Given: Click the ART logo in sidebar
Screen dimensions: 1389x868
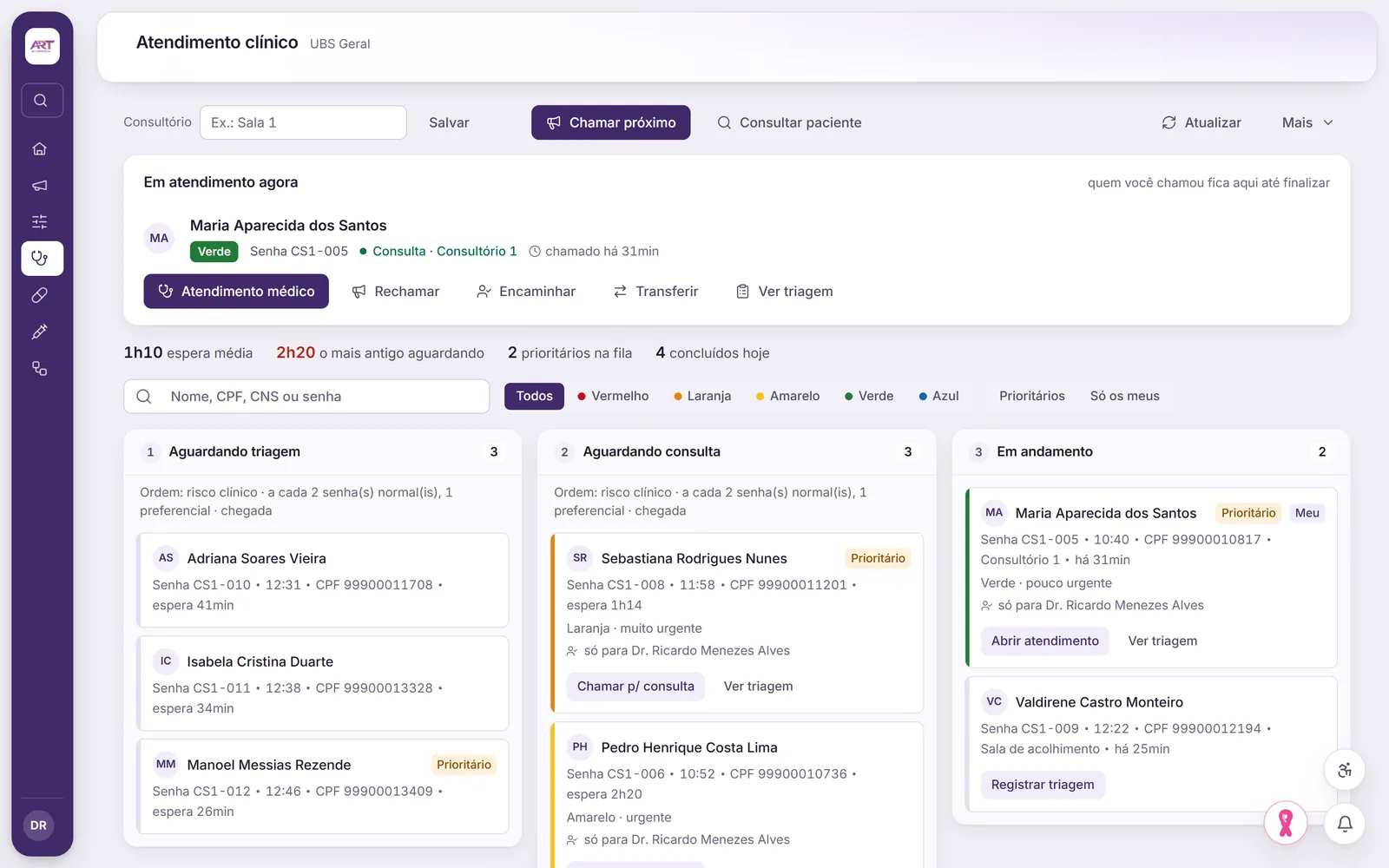Looking at the screenshot, I should 42,46.
